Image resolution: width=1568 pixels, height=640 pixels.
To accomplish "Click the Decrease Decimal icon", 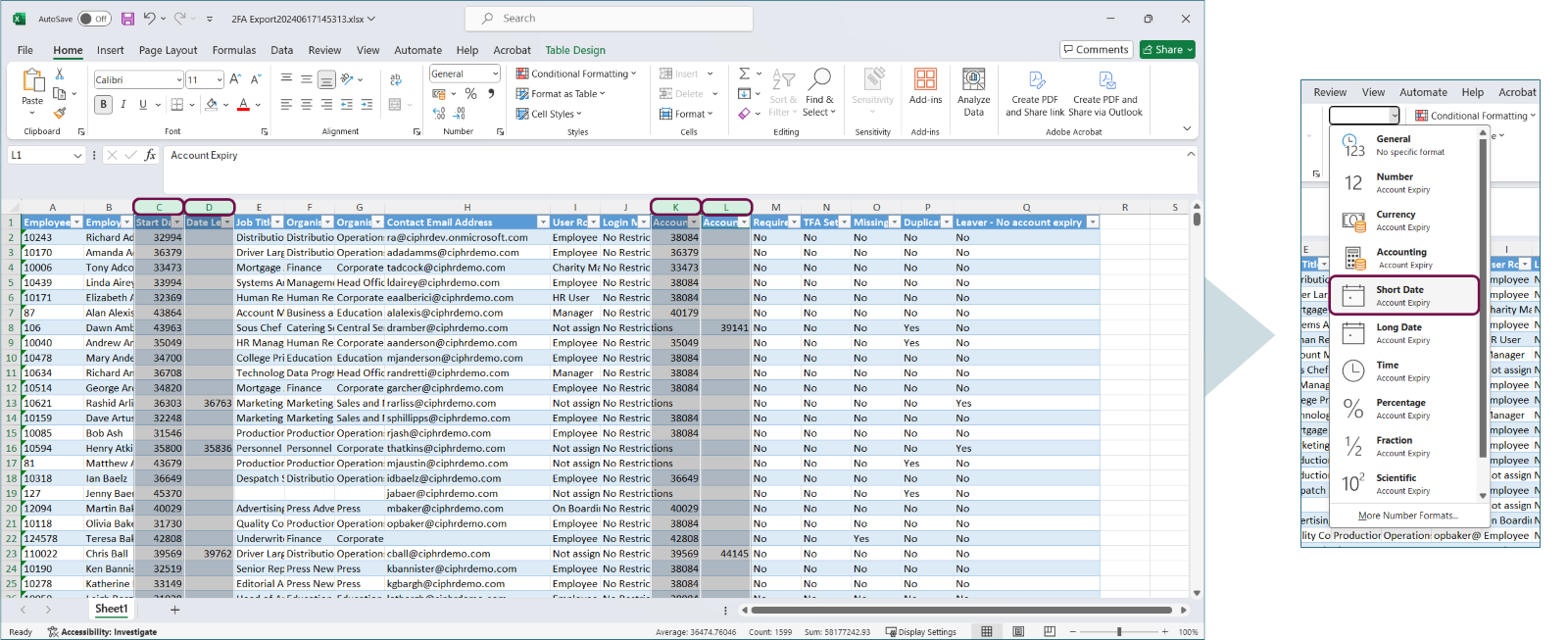I will point(460,114).
